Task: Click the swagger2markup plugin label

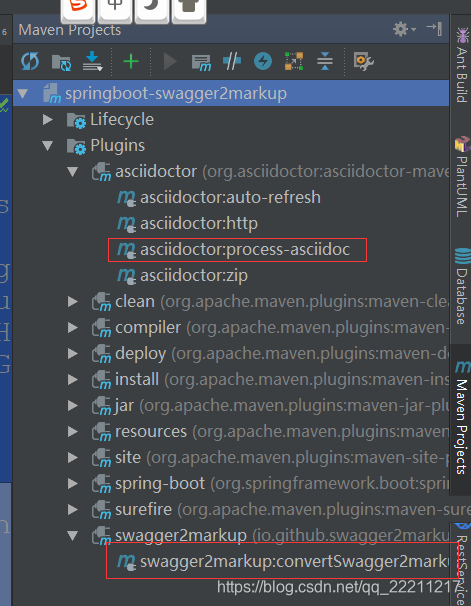Action: [x=181, y=535]
